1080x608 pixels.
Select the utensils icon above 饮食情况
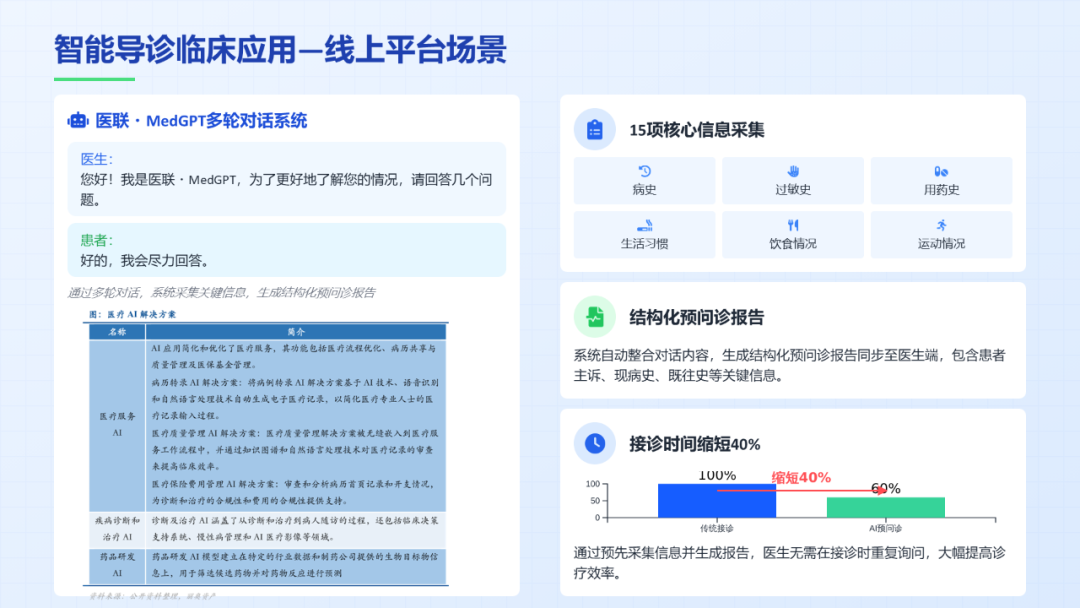(x=793, y=226)
